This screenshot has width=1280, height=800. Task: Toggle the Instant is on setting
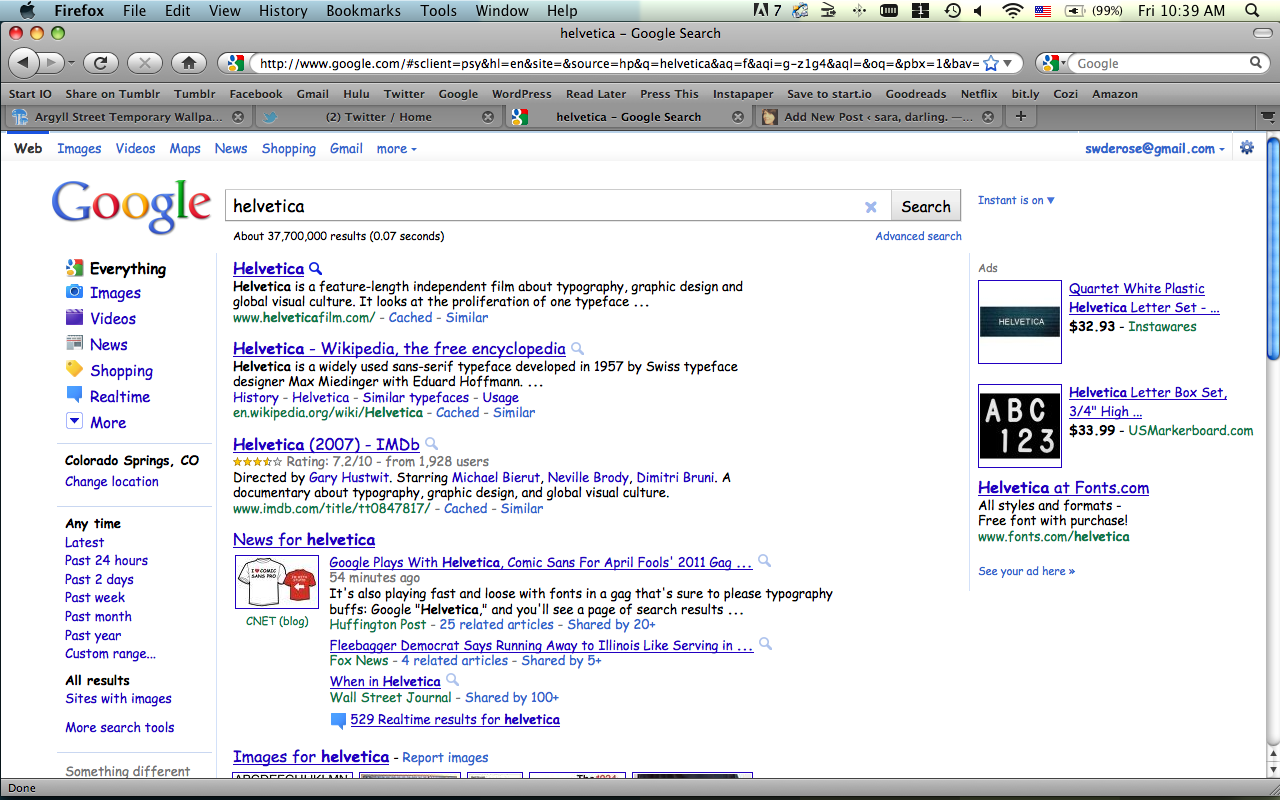(x=1016, y=200)
